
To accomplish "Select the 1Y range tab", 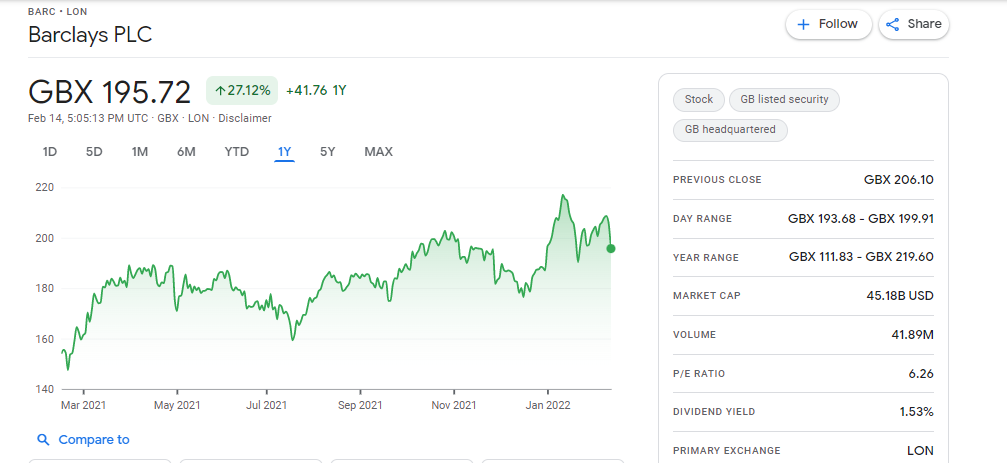I will click(x=285, y=152).
